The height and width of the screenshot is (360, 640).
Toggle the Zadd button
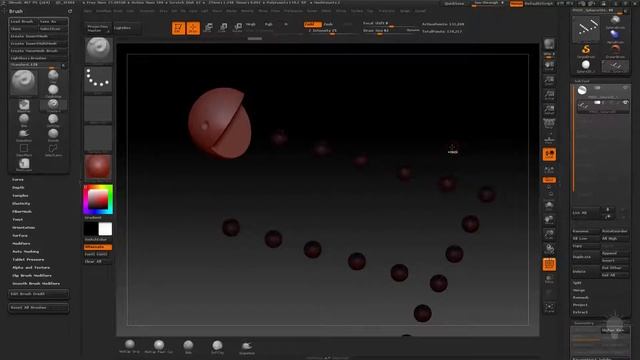tap(312, 24)
